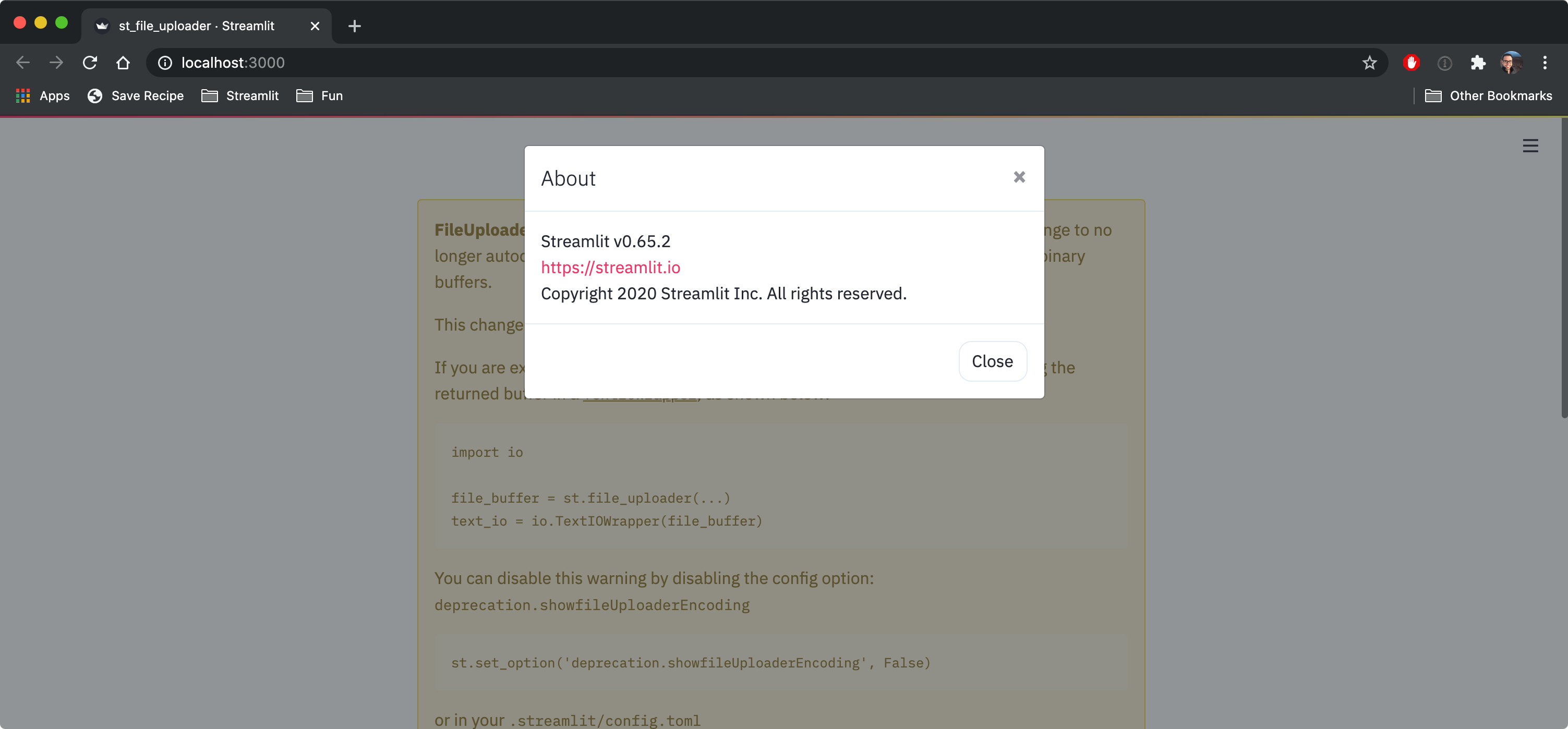Click the Close button in About dialog
This screenshot has width=1568, height=729.
point(992,361)
